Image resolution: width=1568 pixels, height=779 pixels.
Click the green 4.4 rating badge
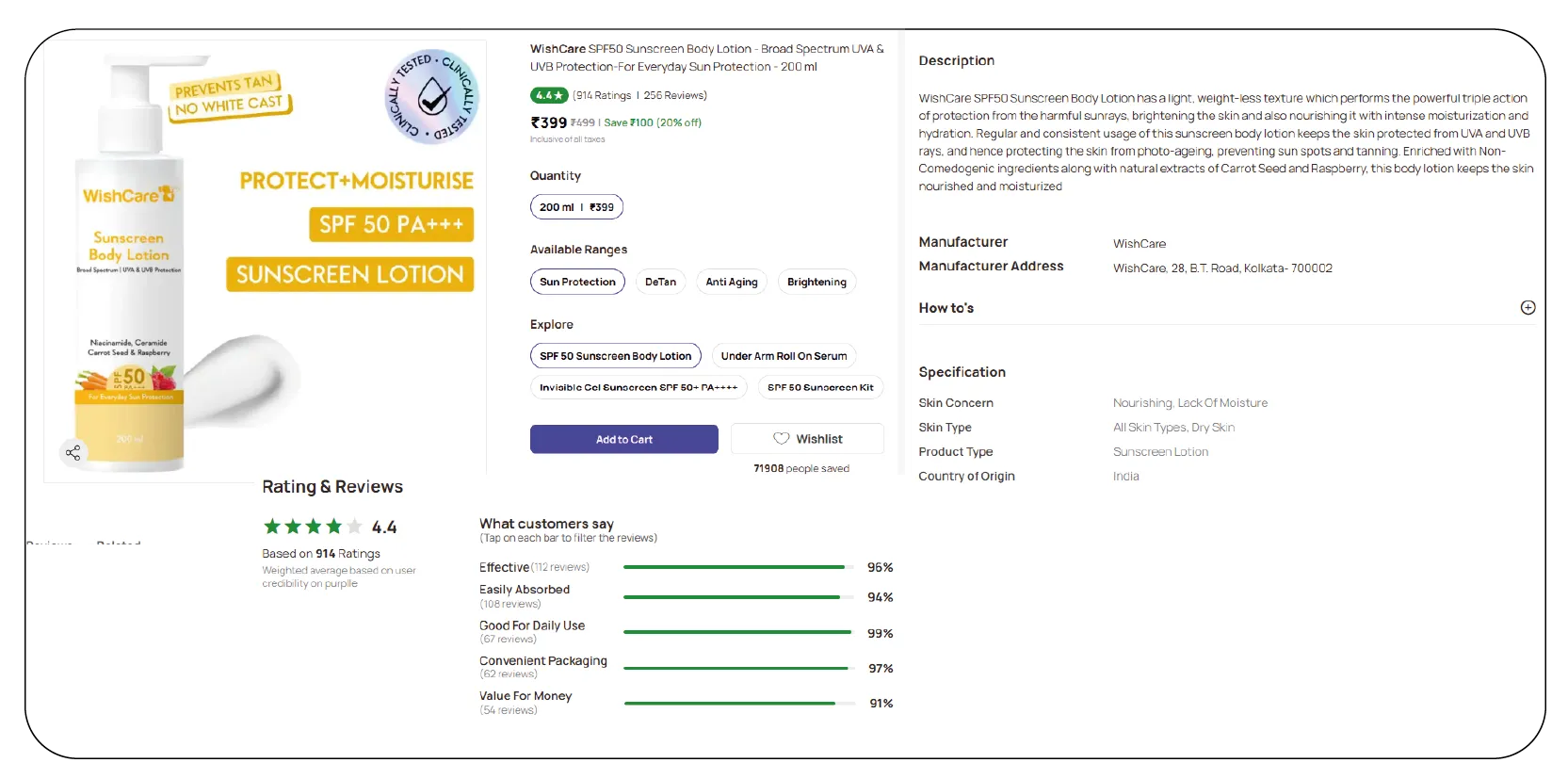click(x=549, y=95)
